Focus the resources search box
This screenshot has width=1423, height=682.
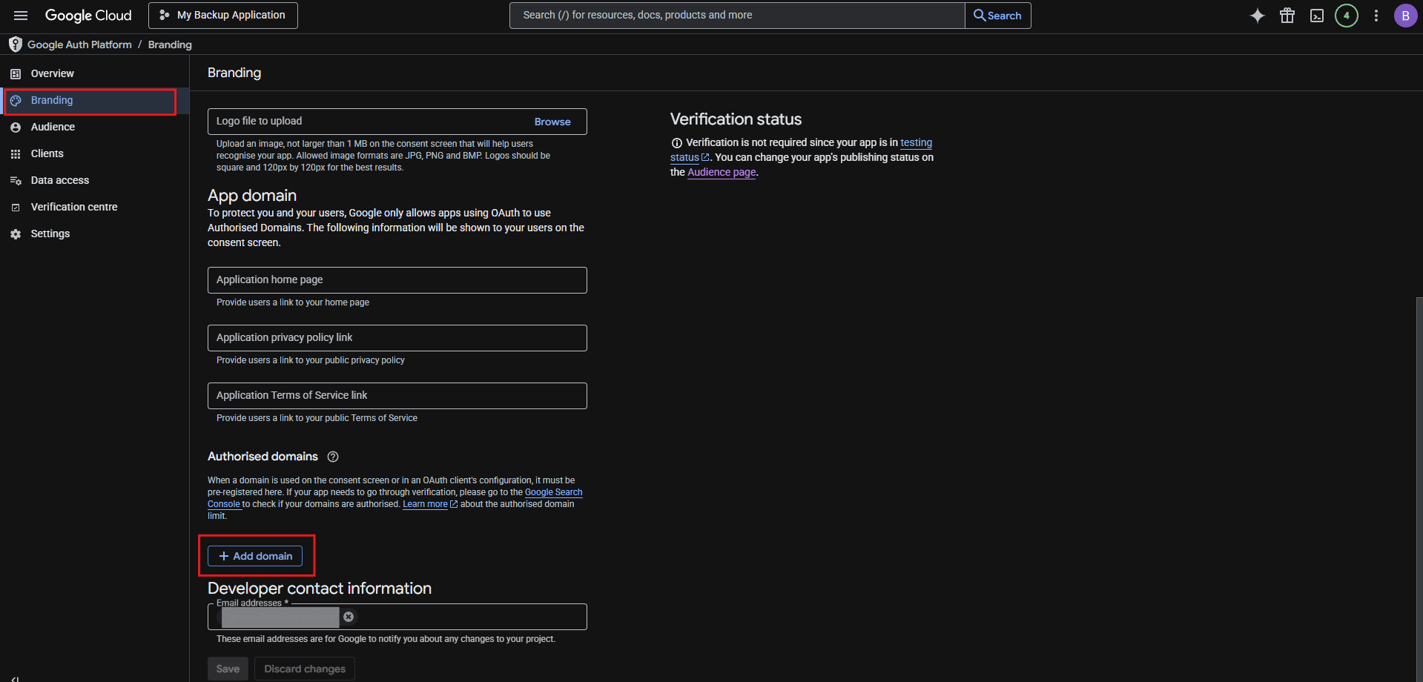[737, 15]
